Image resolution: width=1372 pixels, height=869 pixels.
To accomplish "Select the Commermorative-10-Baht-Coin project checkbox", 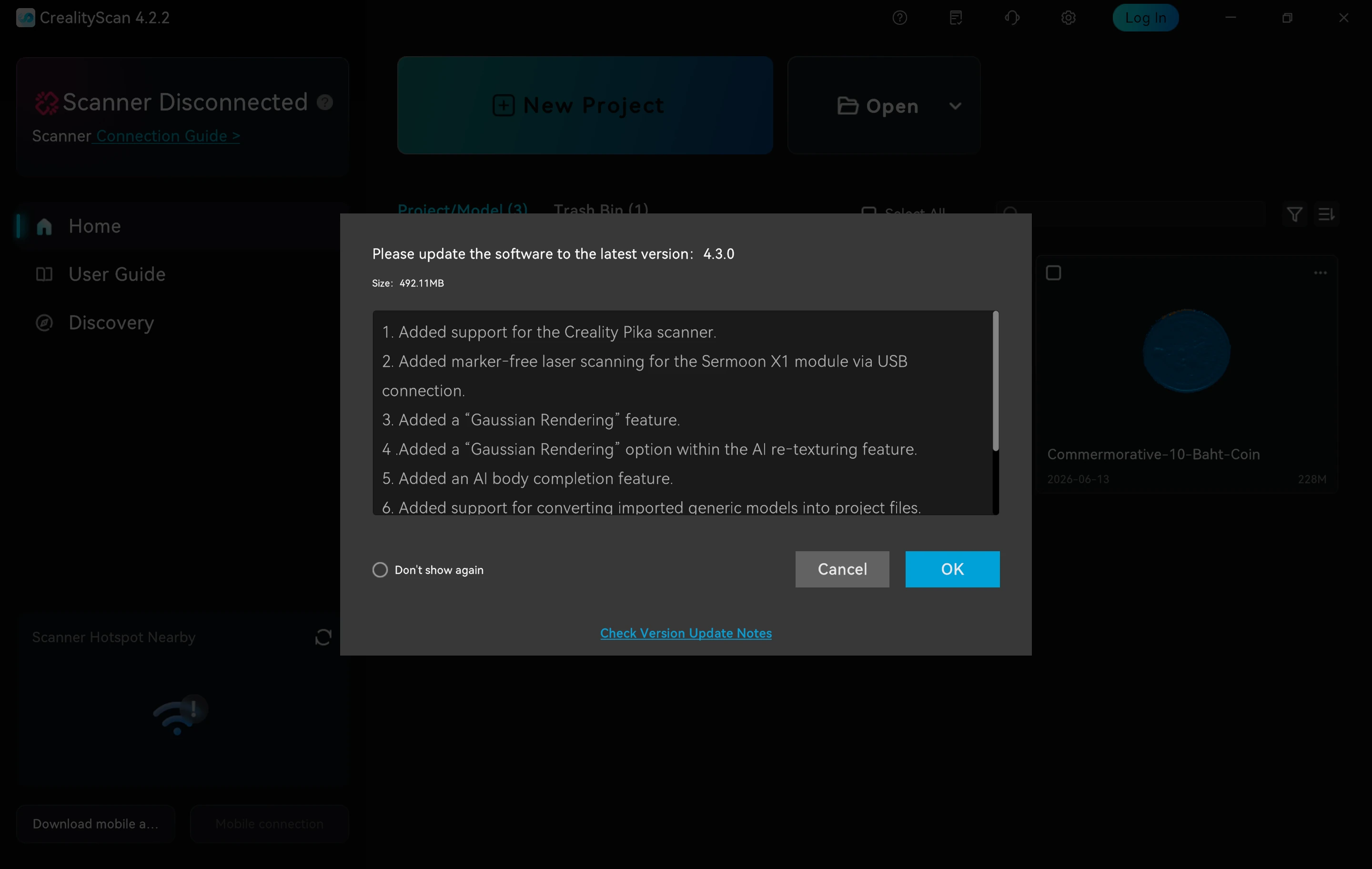I will pos(1053,273).
